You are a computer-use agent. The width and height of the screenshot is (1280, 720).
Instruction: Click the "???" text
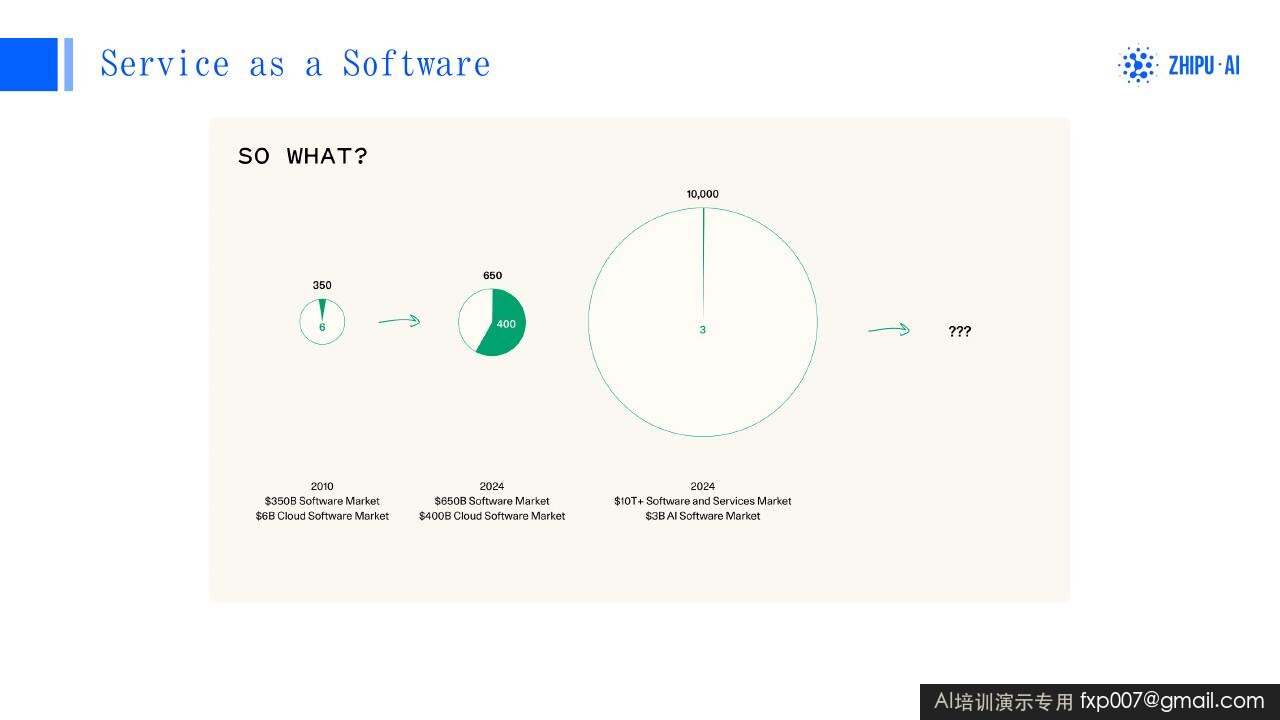[x=960, y=331]
